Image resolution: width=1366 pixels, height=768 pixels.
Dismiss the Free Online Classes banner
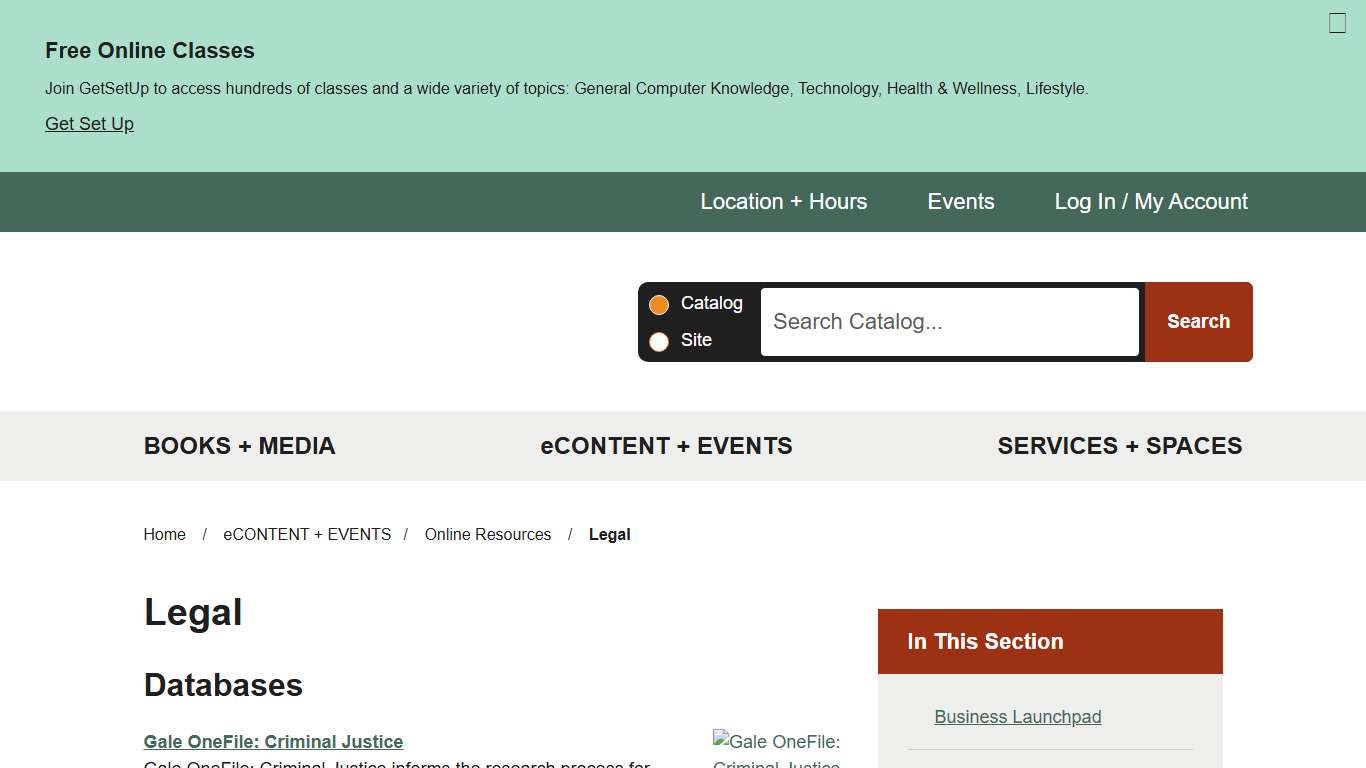1337,23
